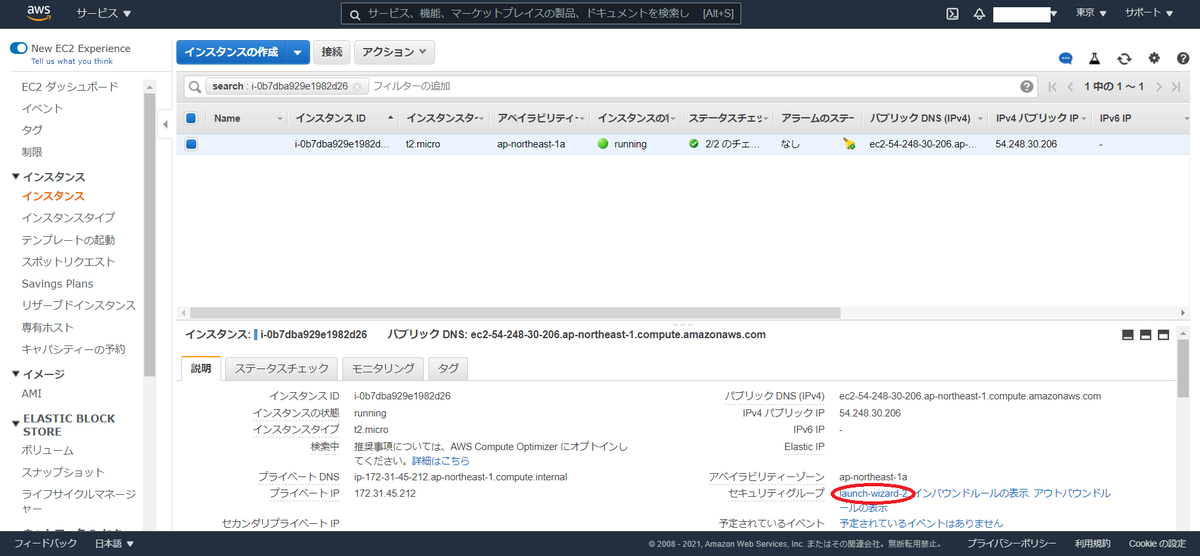Click the blue feedback chat bubble icon
Screen dimensions: 1200x556
[1066, 59]
